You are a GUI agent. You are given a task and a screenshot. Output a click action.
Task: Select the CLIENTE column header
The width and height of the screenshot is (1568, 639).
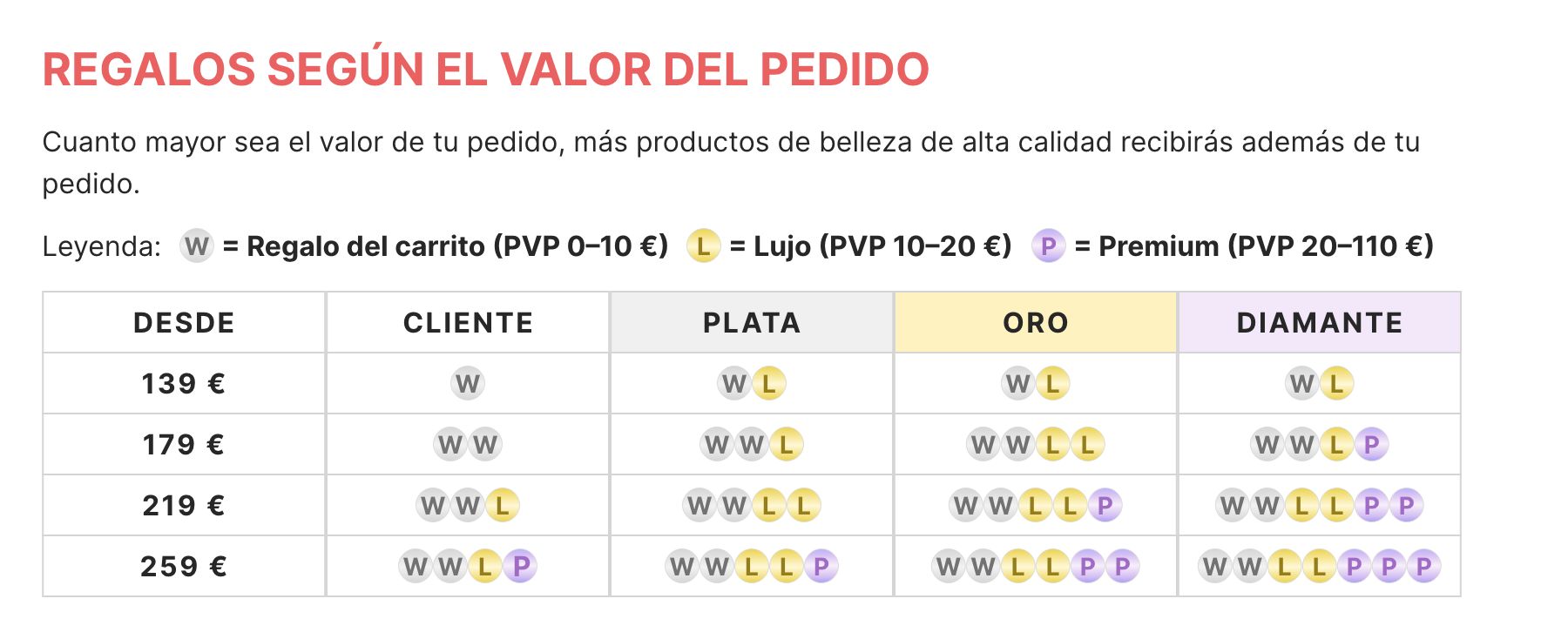[x=468, y=323]
